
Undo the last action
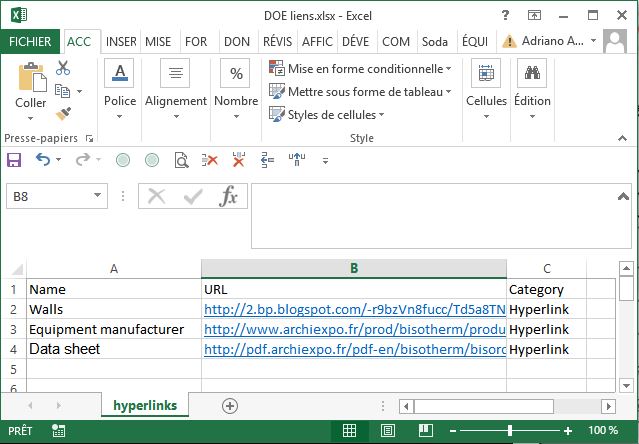pos(42,160)
